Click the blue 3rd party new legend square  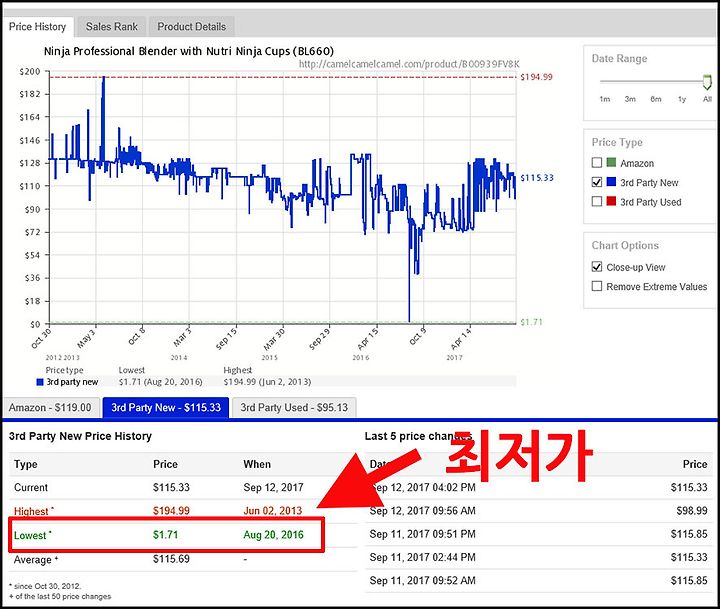[40, 382]
